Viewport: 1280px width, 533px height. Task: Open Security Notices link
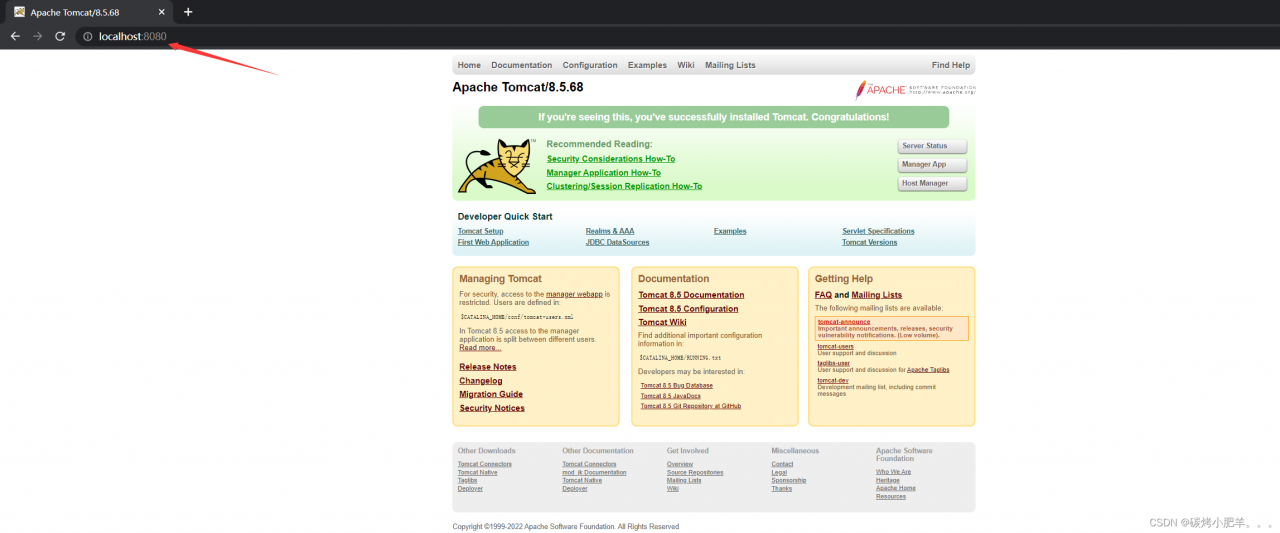click(x=492, y=408)
